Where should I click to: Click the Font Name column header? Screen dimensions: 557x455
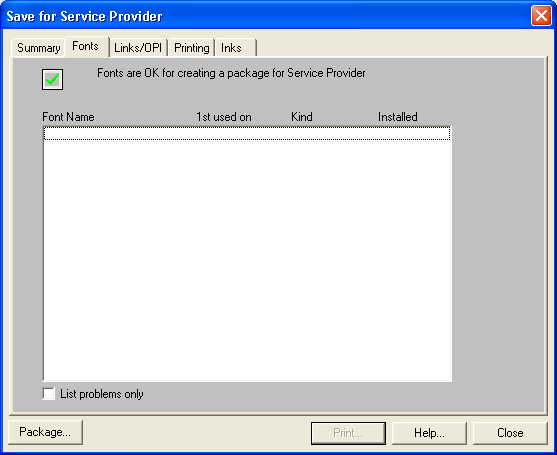pyautogui.click(x=68, y=117)
